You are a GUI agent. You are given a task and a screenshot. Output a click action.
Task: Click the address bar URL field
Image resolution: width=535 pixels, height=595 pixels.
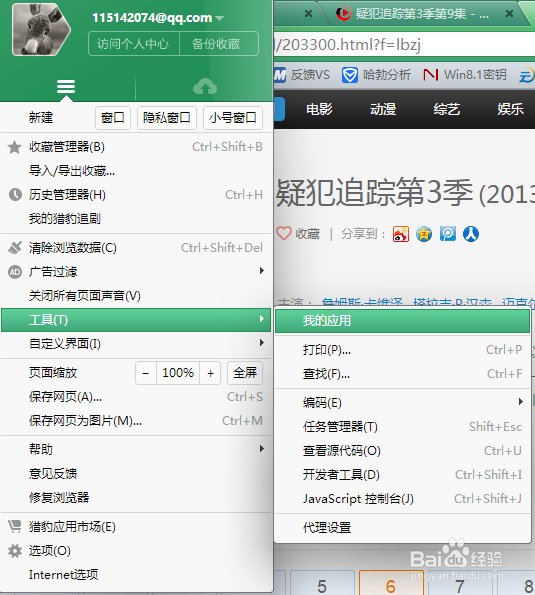(404, 44)
